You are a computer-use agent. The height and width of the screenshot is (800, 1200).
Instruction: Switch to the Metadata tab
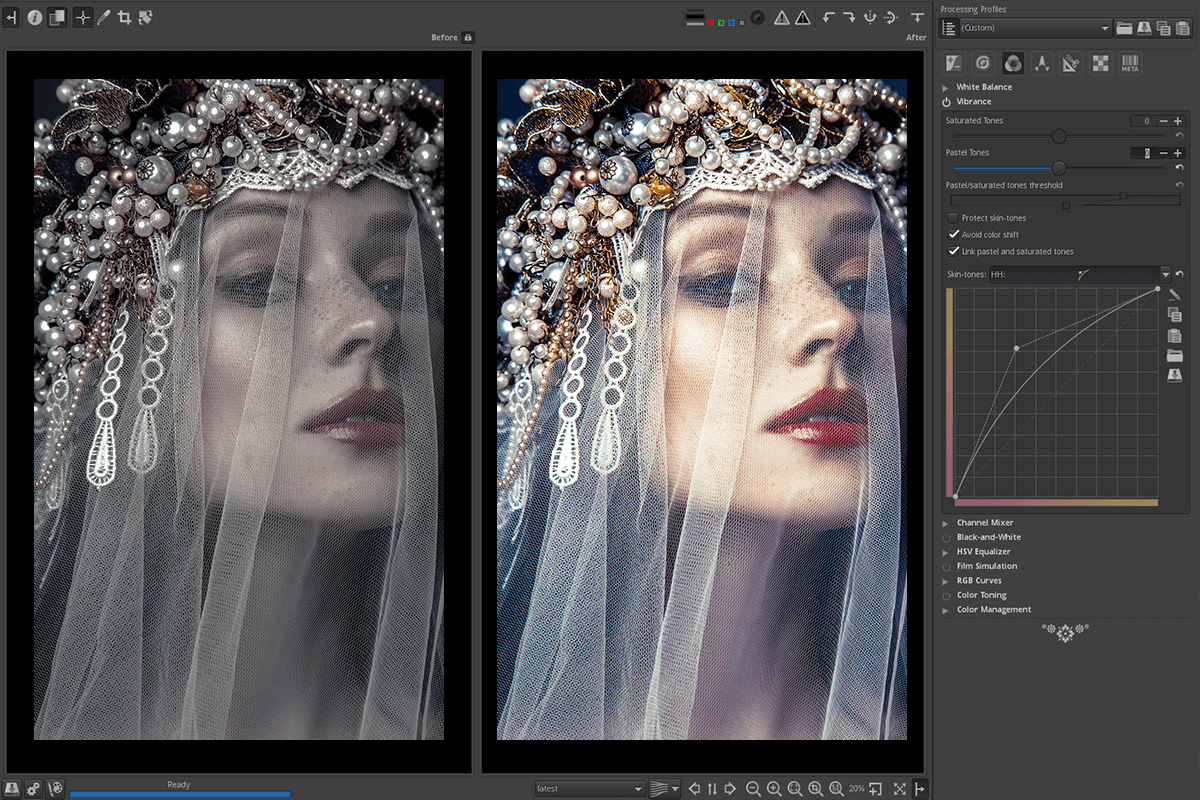pyautogui.click(x=1129, y=63)
